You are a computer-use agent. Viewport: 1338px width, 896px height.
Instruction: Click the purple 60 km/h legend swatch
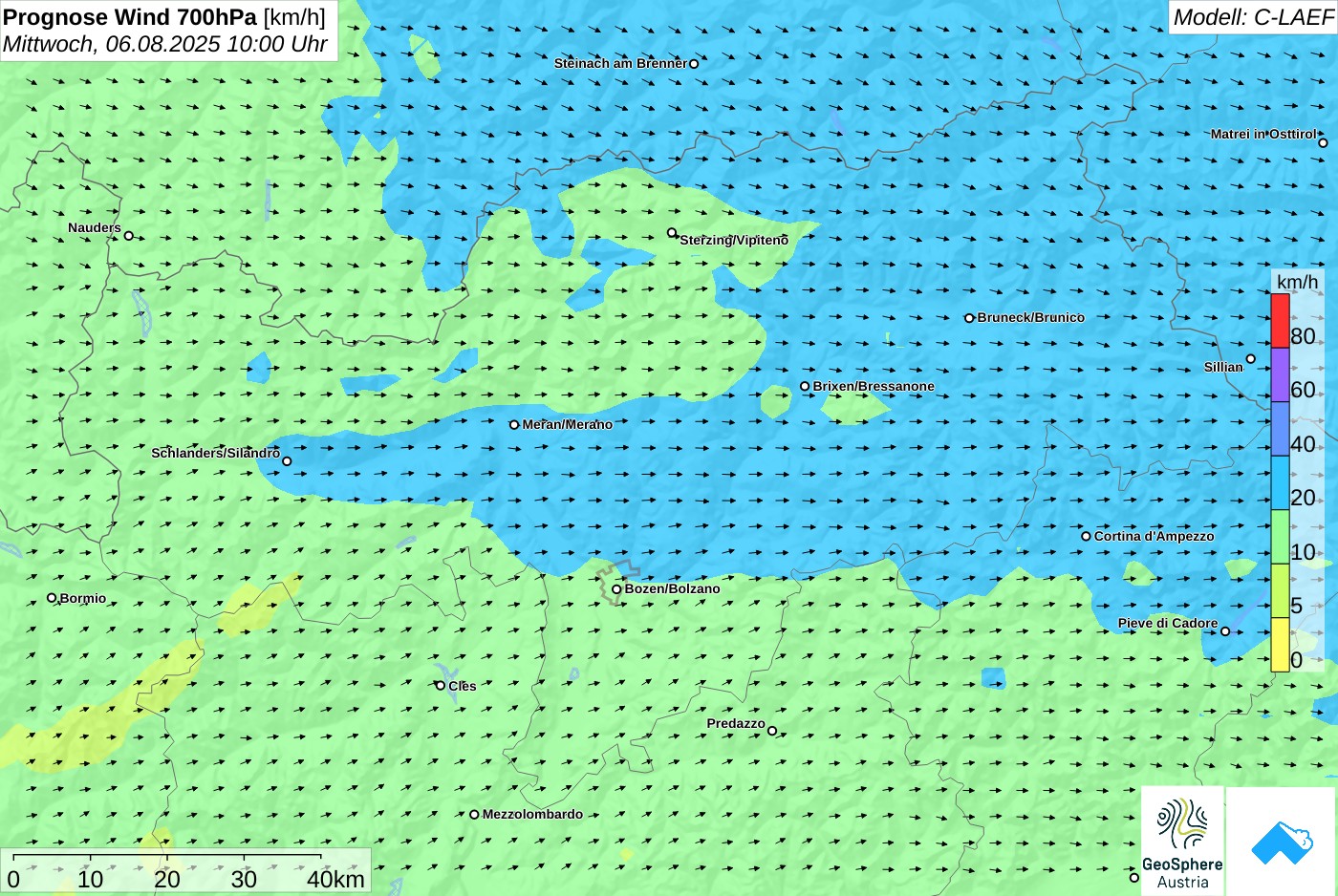point(1280,374)
